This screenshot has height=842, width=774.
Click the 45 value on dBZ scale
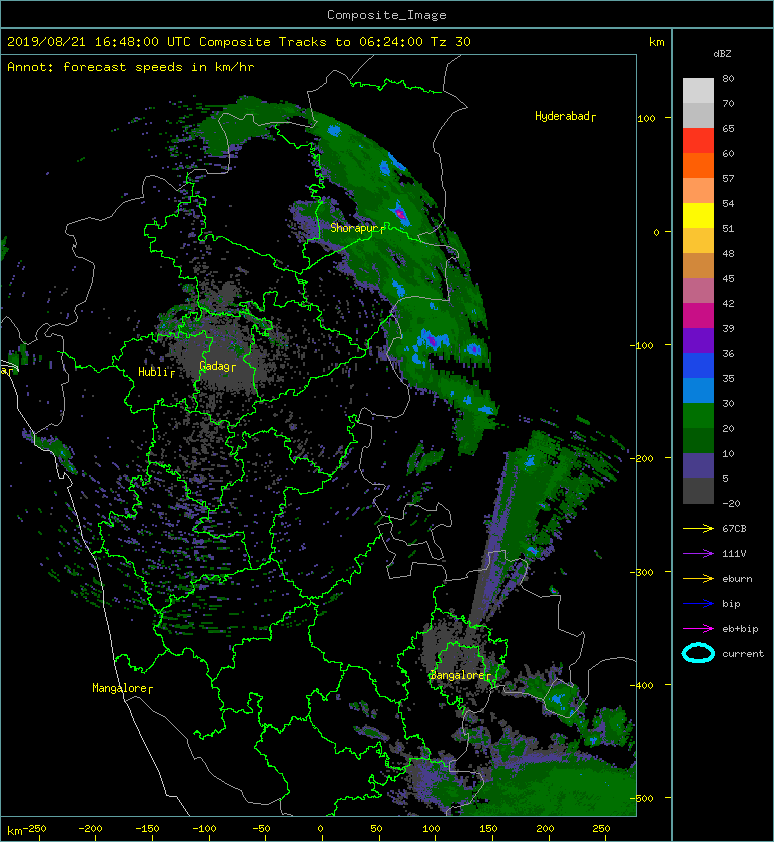(728, 279)
